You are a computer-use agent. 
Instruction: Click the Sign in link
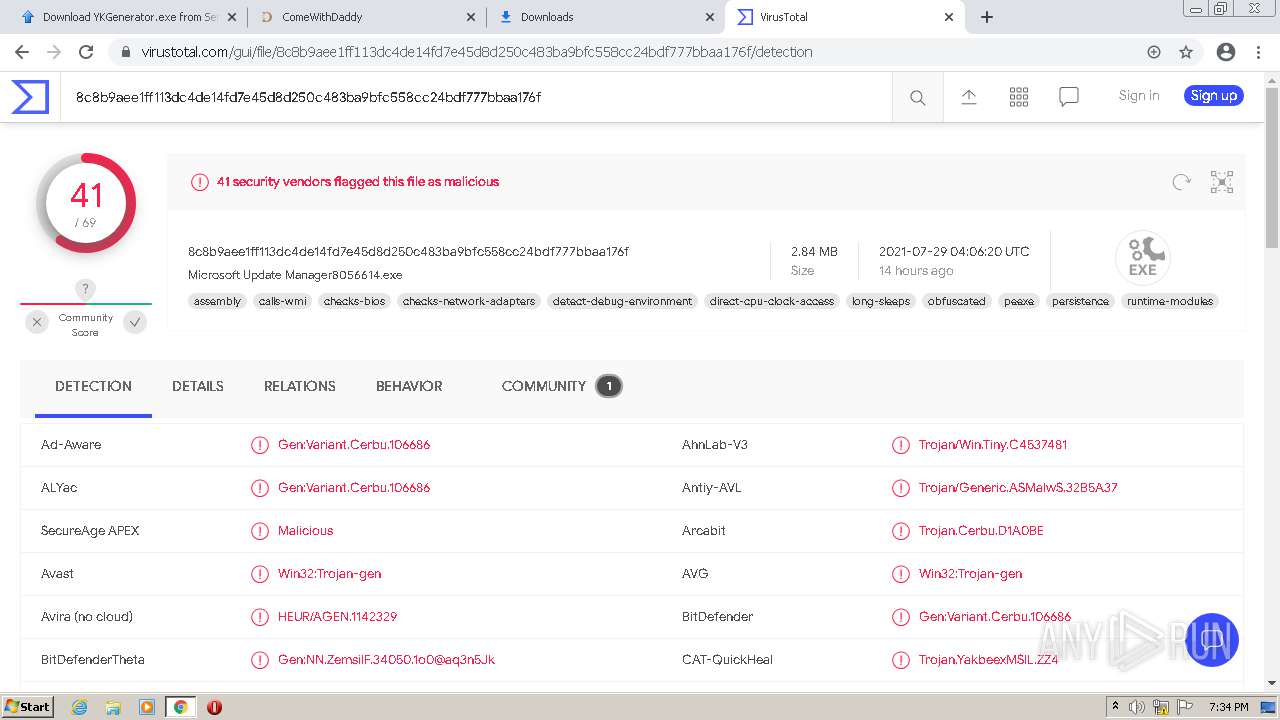tap(1139, 96)
